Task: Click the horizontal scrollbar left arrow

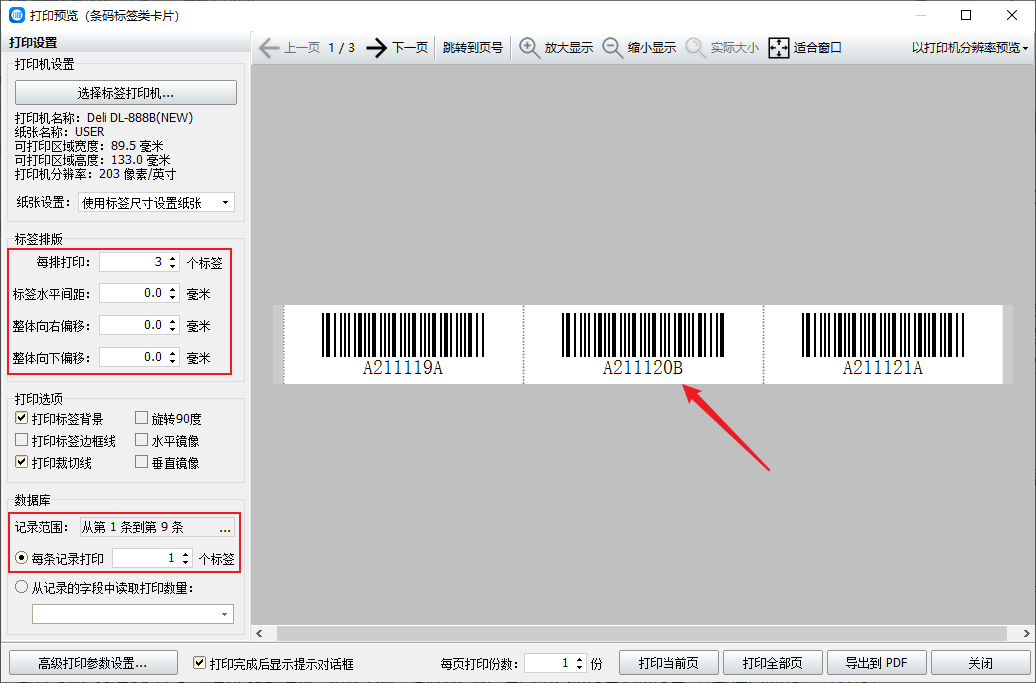Action: [x=260, y=633]
